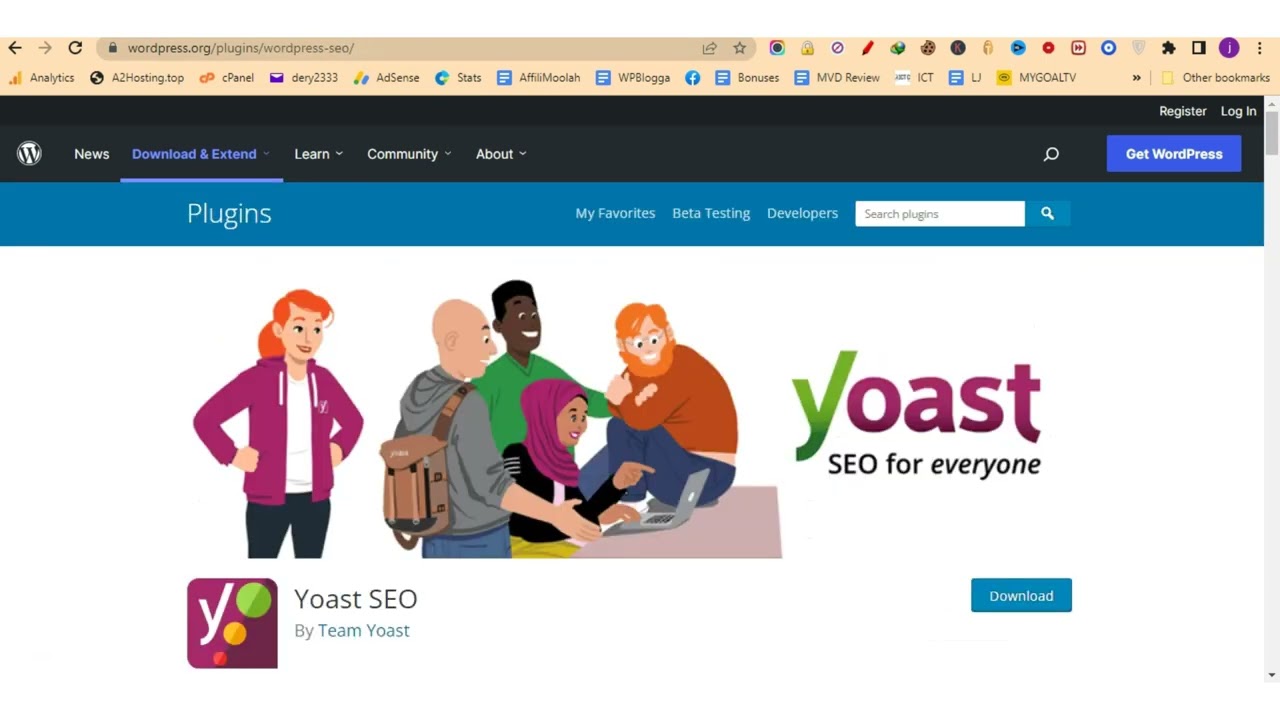The height and width of the screenshot is (720, 1280).
Task: Open the Register link
Action: click(1183, 111)
